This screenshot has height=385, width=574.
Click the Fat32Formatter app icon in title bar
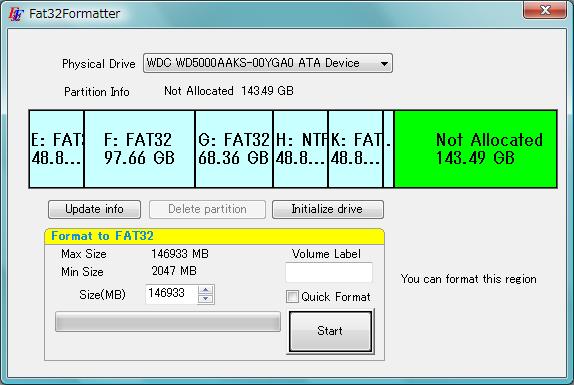tap(16, 14)
